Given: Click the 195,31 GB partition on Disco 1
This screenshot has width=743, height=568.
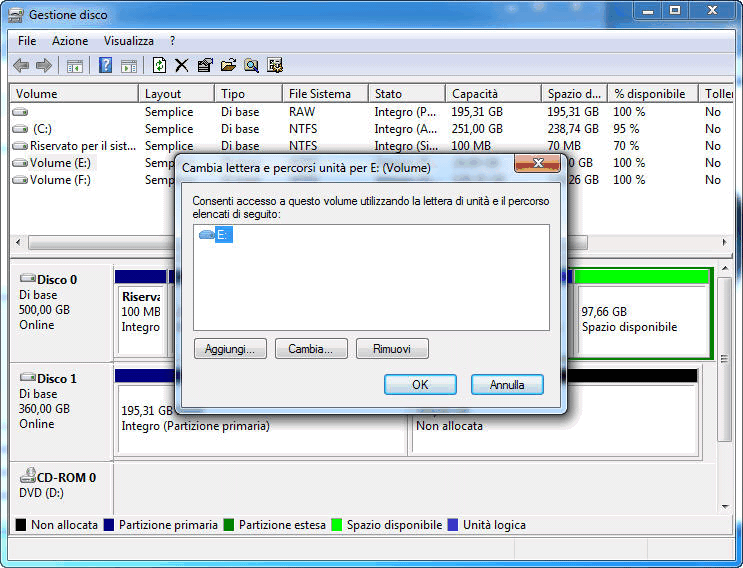Looking at the screenshot, I should (262, 419).
